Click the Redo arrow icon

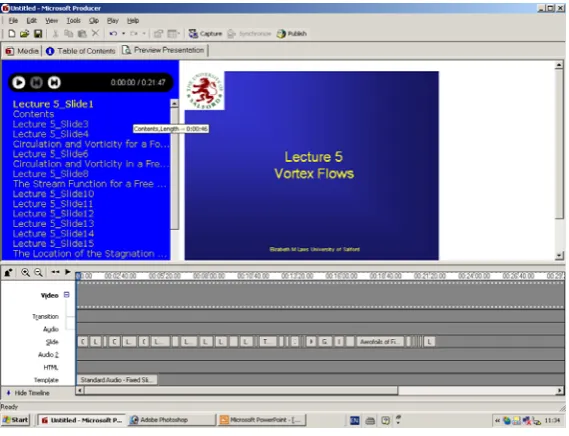134,34
